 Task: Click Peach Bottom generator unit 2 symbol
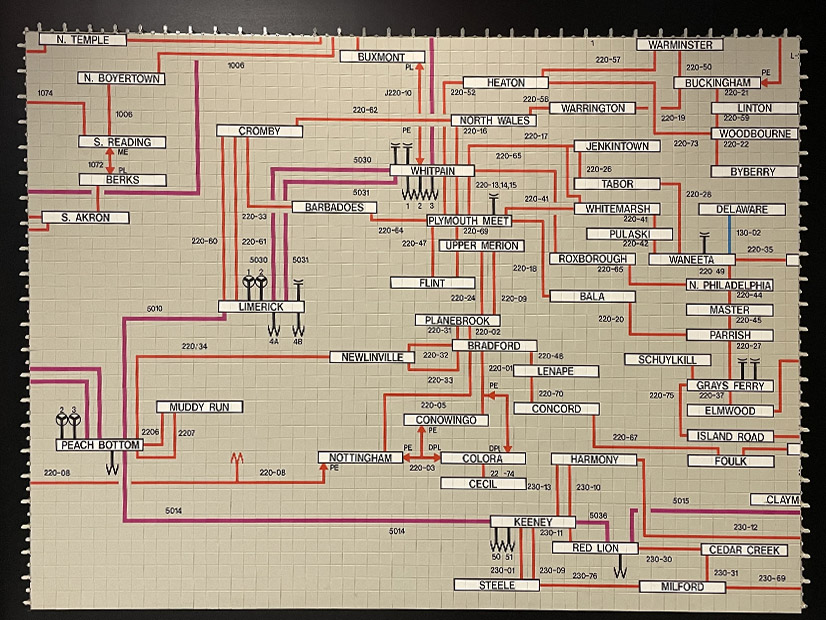point(62,420)
